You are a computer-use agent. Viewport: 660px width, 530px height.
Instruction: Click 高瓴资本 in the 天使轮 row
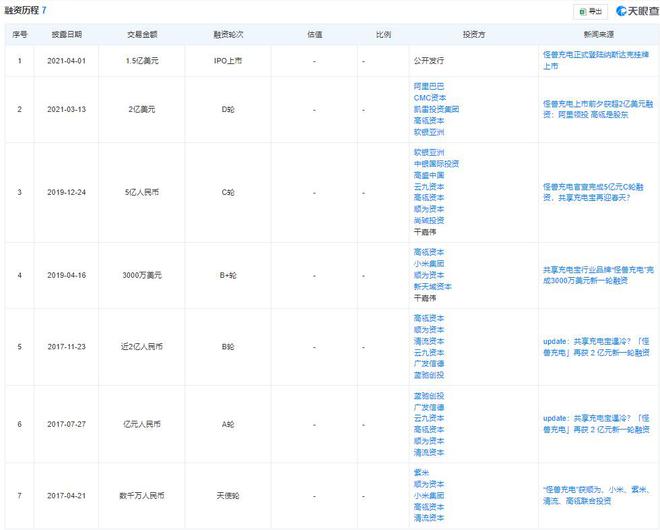[x=428, y=506]
